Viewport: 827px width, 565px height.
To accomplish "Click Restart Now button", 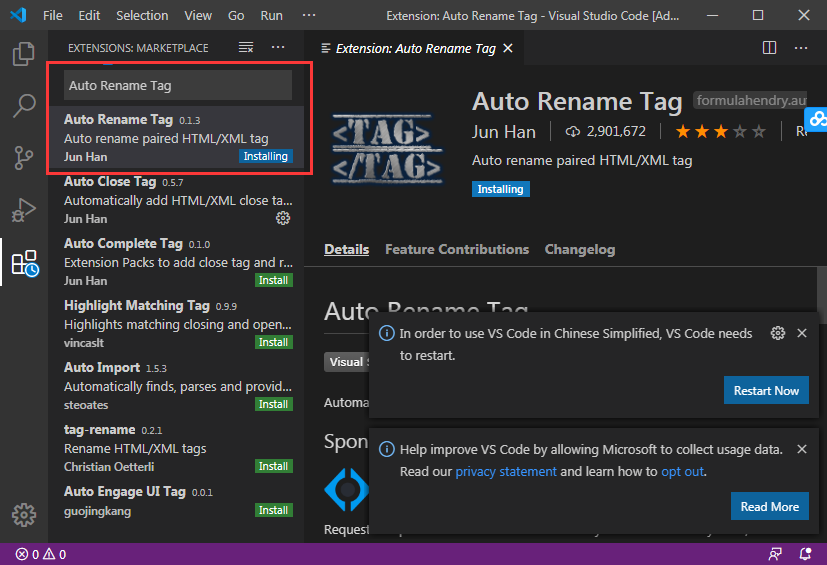I will tap(766, 390).
